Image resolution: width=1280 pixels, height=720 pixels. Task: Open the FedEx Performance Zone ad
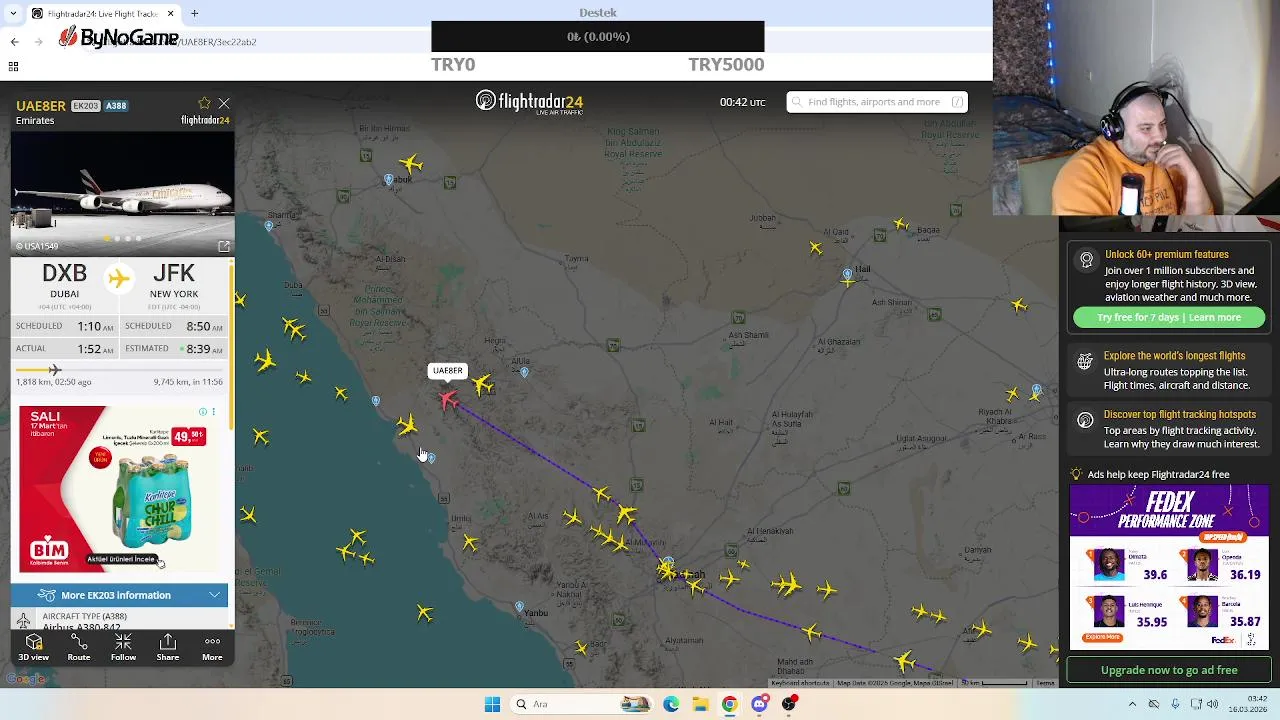(x=1169, y=567)
